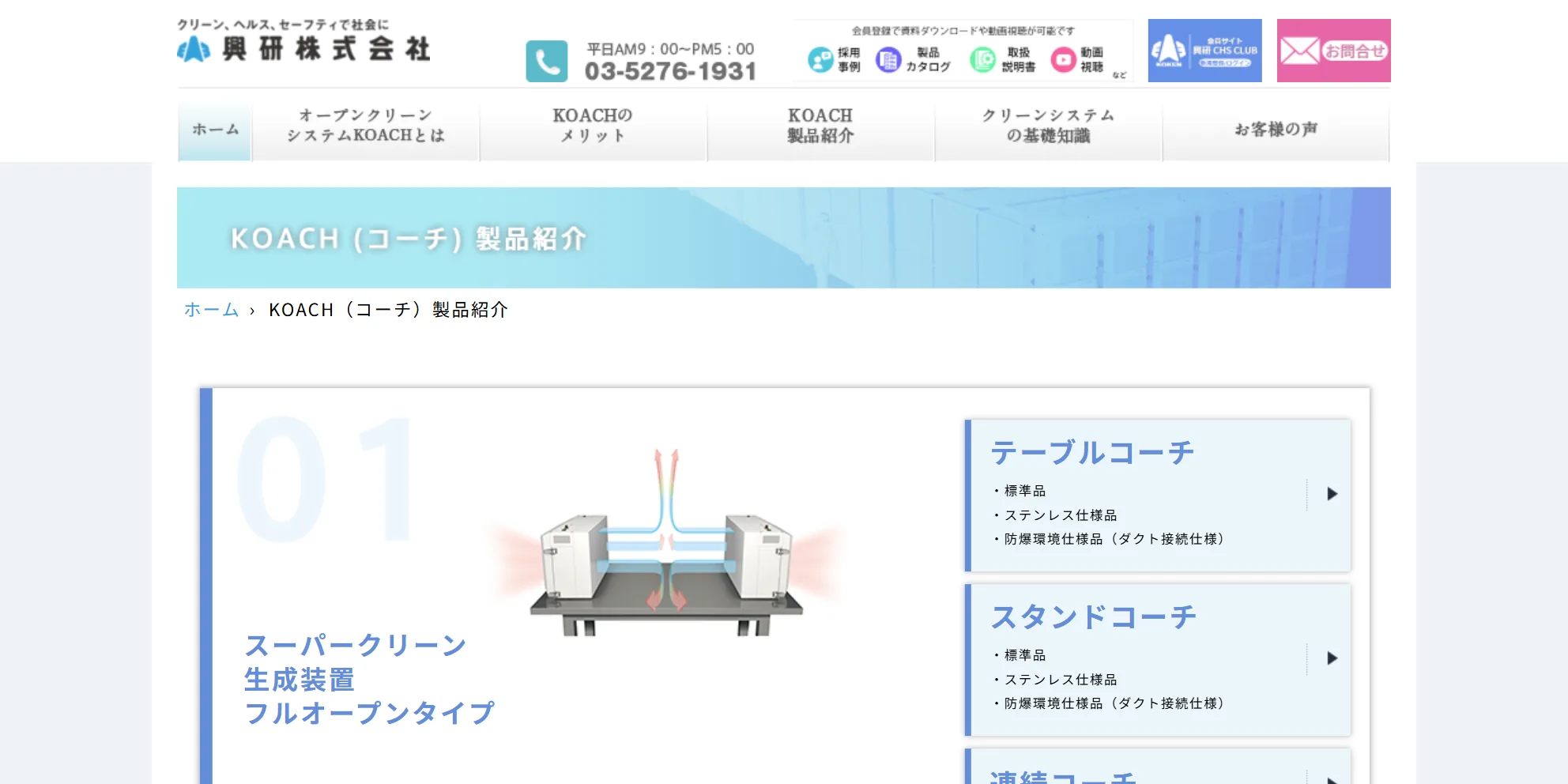Click ステンレス仕様品 under テーブルコーチ
The height and width of the screenshot is (784, 1568).
coord(1060,515)
